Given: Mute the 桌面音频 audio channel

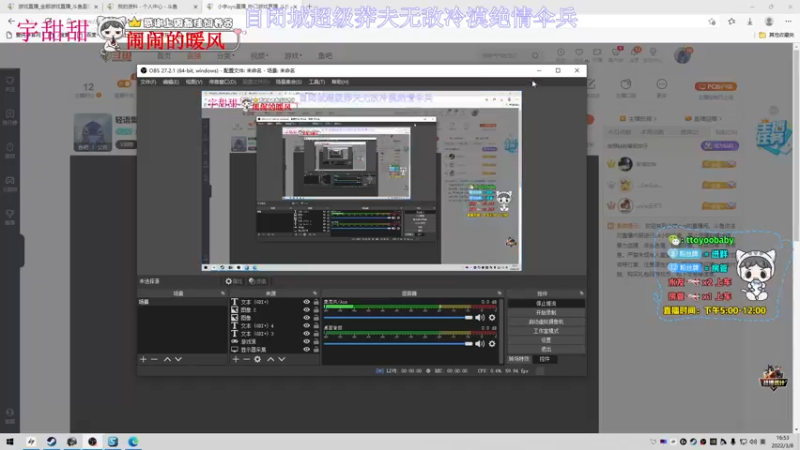Looking at the screenshot, I should (x=480, y=344).
